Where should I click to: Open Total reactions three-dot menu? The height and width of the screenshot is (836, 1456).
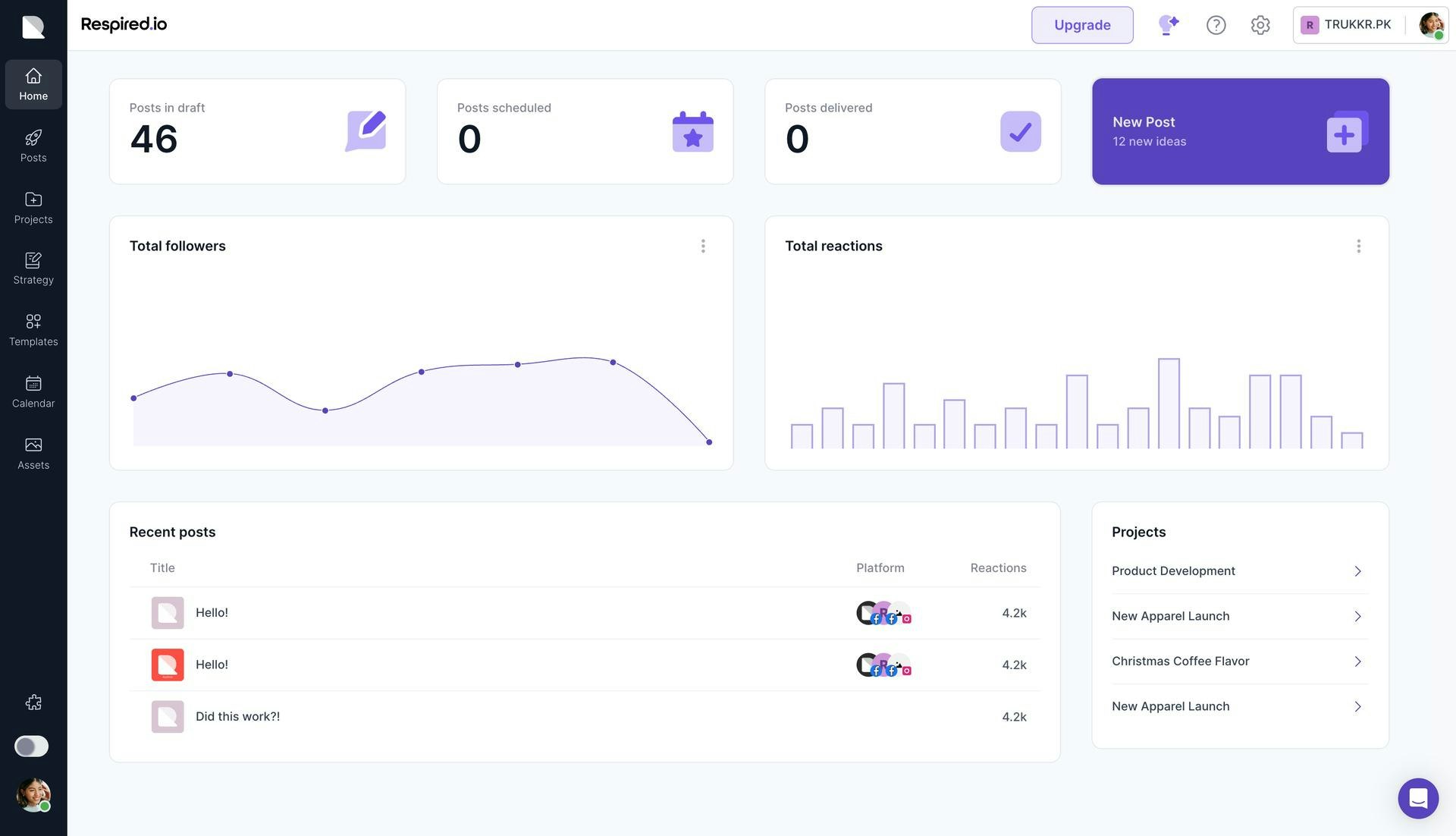point(1358,246)
